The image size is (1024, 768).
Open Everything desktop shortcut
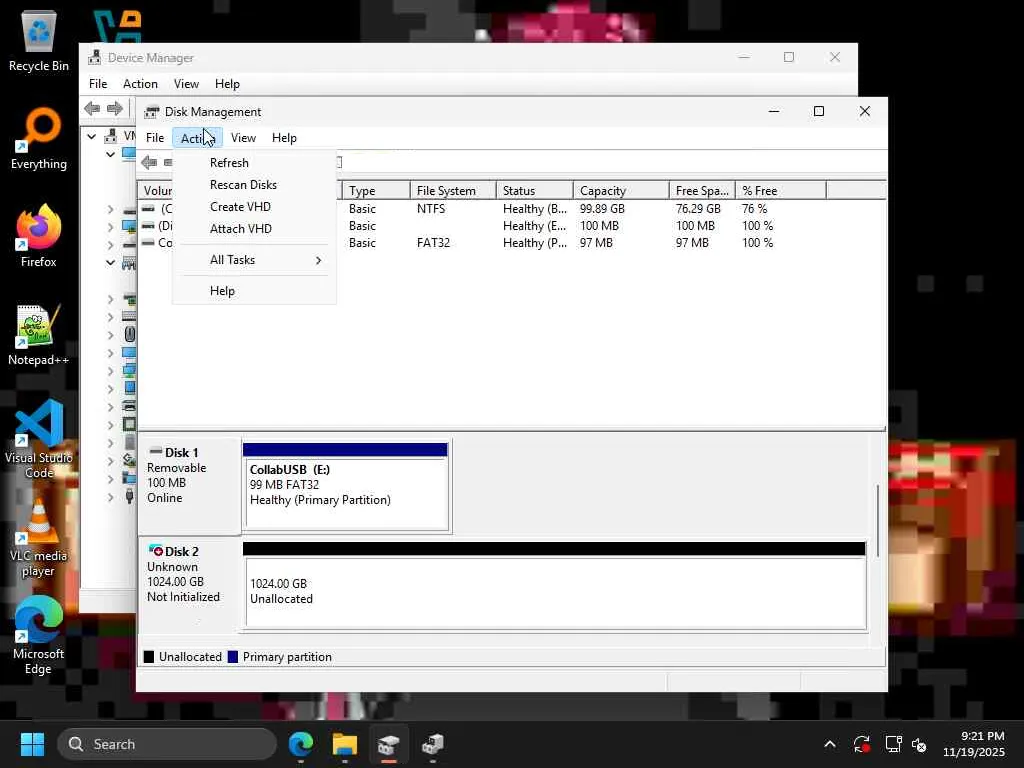click(x=39, y=139)
